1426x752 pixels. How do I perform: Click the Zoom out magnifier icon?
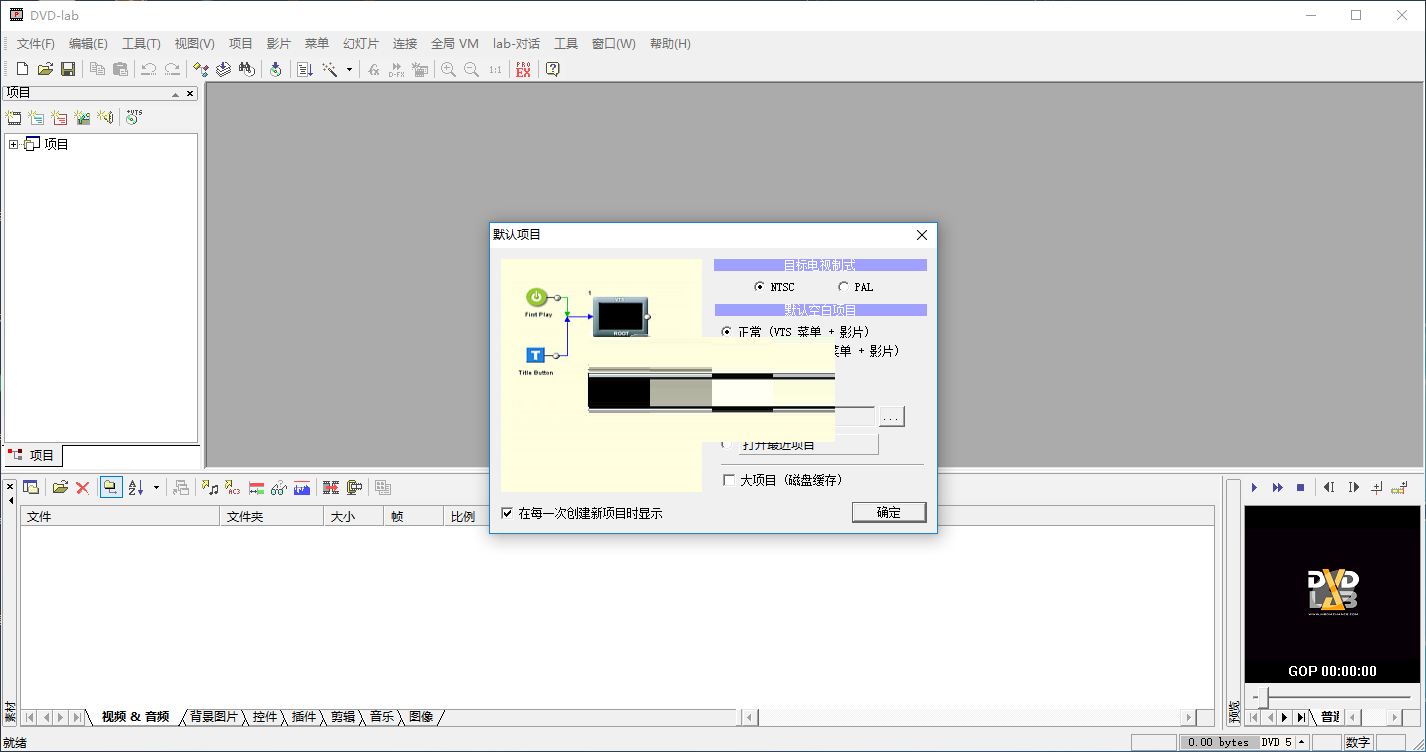click(x=471, y=69)
